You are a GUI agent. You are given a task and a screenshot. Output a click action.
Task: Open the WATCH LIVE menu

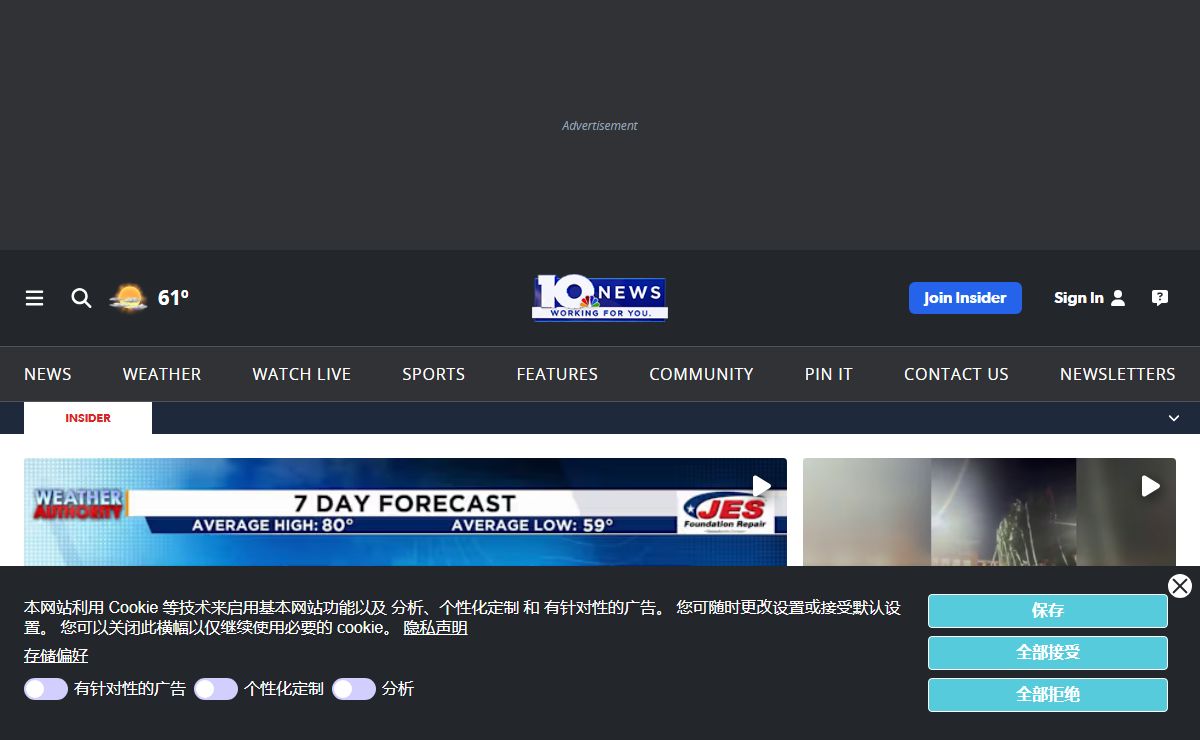(x=302, y=374)
